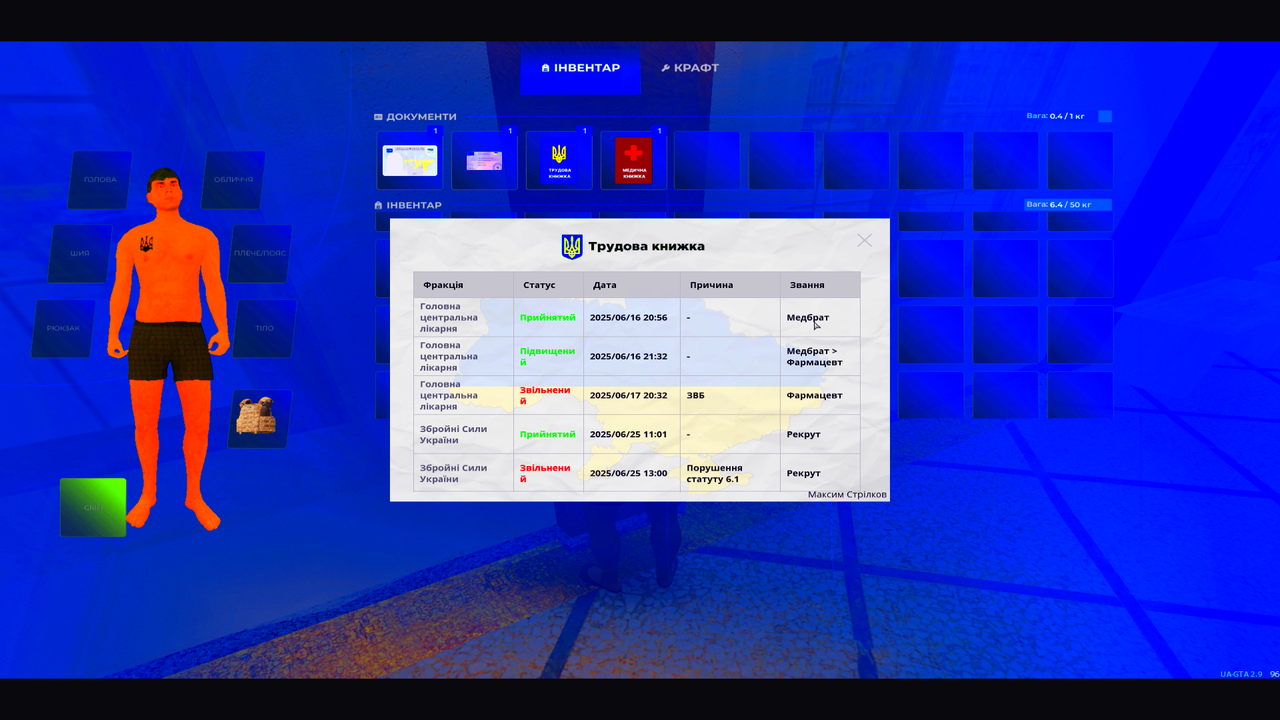
Task: Open the ID card document item
Action: tap(410, 160)
